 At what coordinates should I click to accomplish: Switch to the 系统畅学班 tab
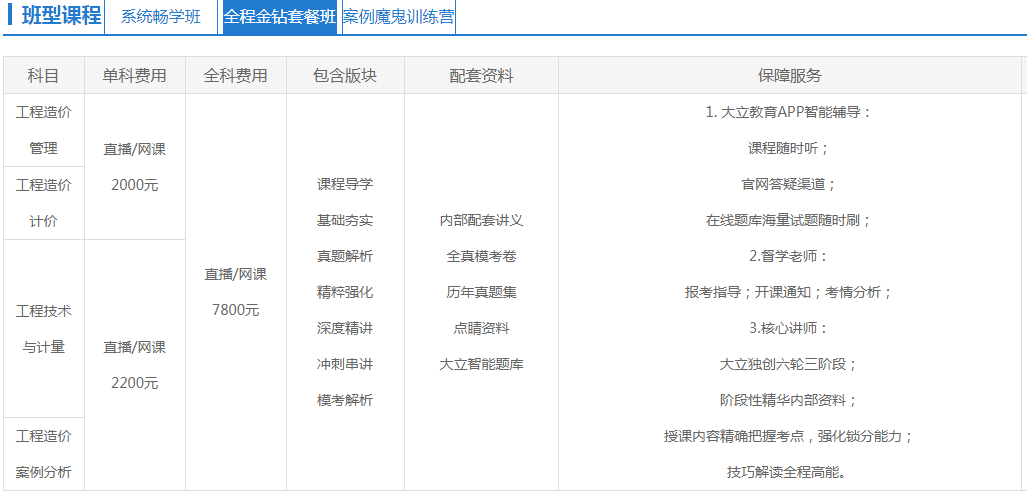click(161, 17)
